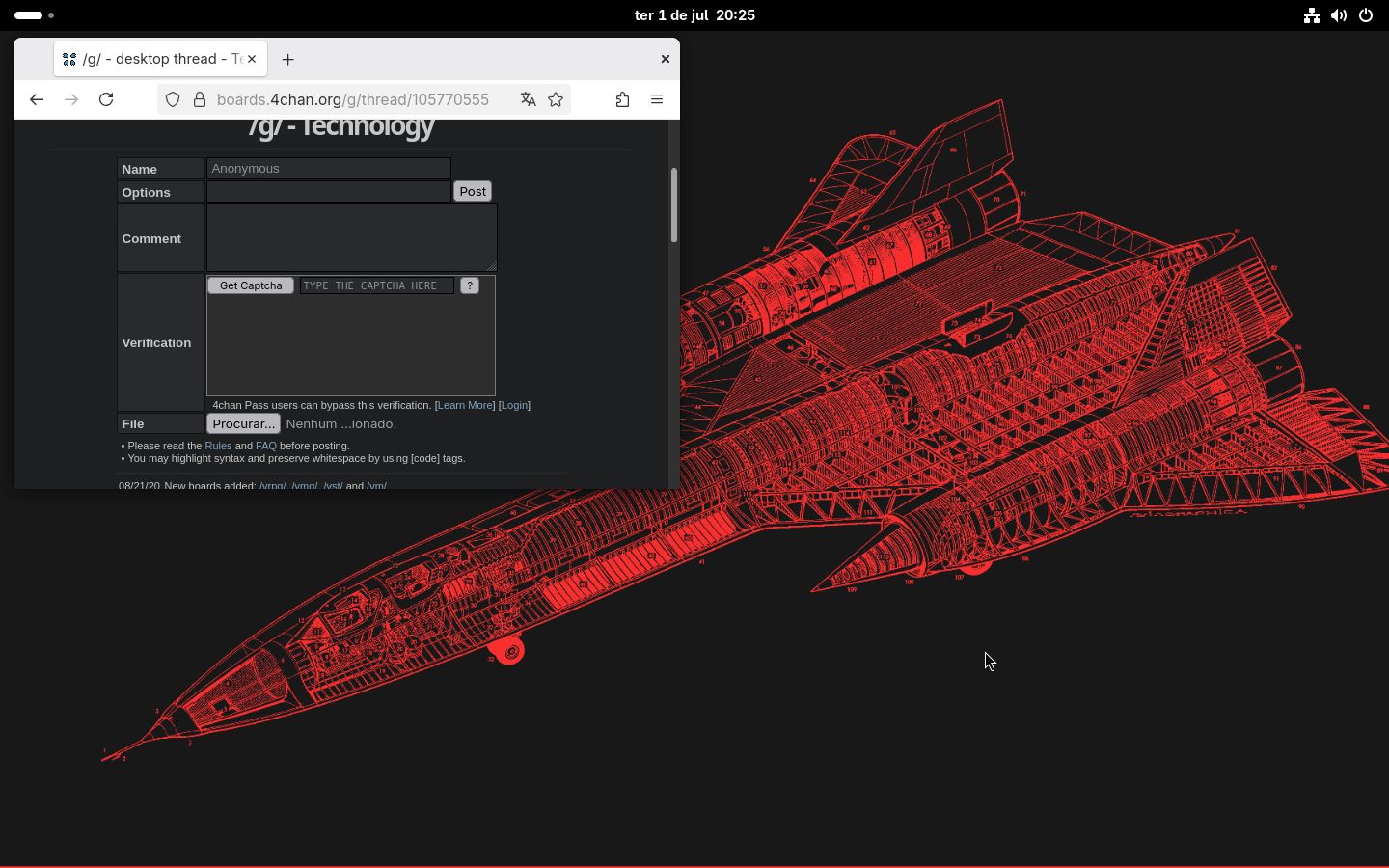Click Procurar... to choose a file

[x=243, y=423]
